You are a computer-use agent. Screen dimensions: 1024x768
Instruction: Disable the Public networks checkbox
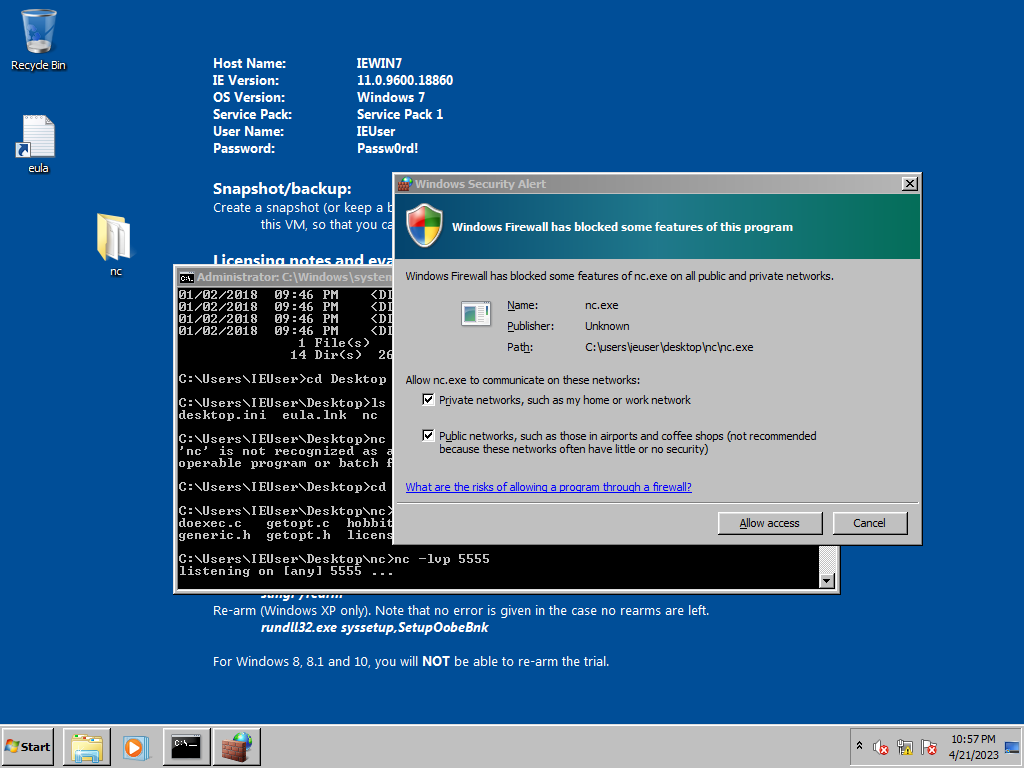tap(428, 435)
